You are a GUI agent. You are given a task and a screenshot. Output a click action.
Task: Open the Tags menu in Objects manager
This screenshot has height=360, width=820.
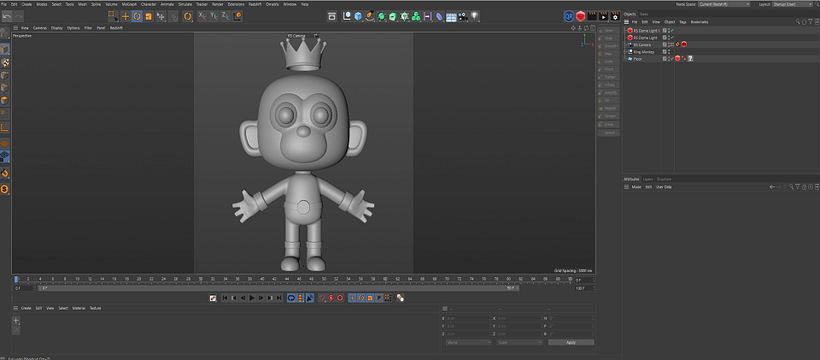(x=682, y=22)
